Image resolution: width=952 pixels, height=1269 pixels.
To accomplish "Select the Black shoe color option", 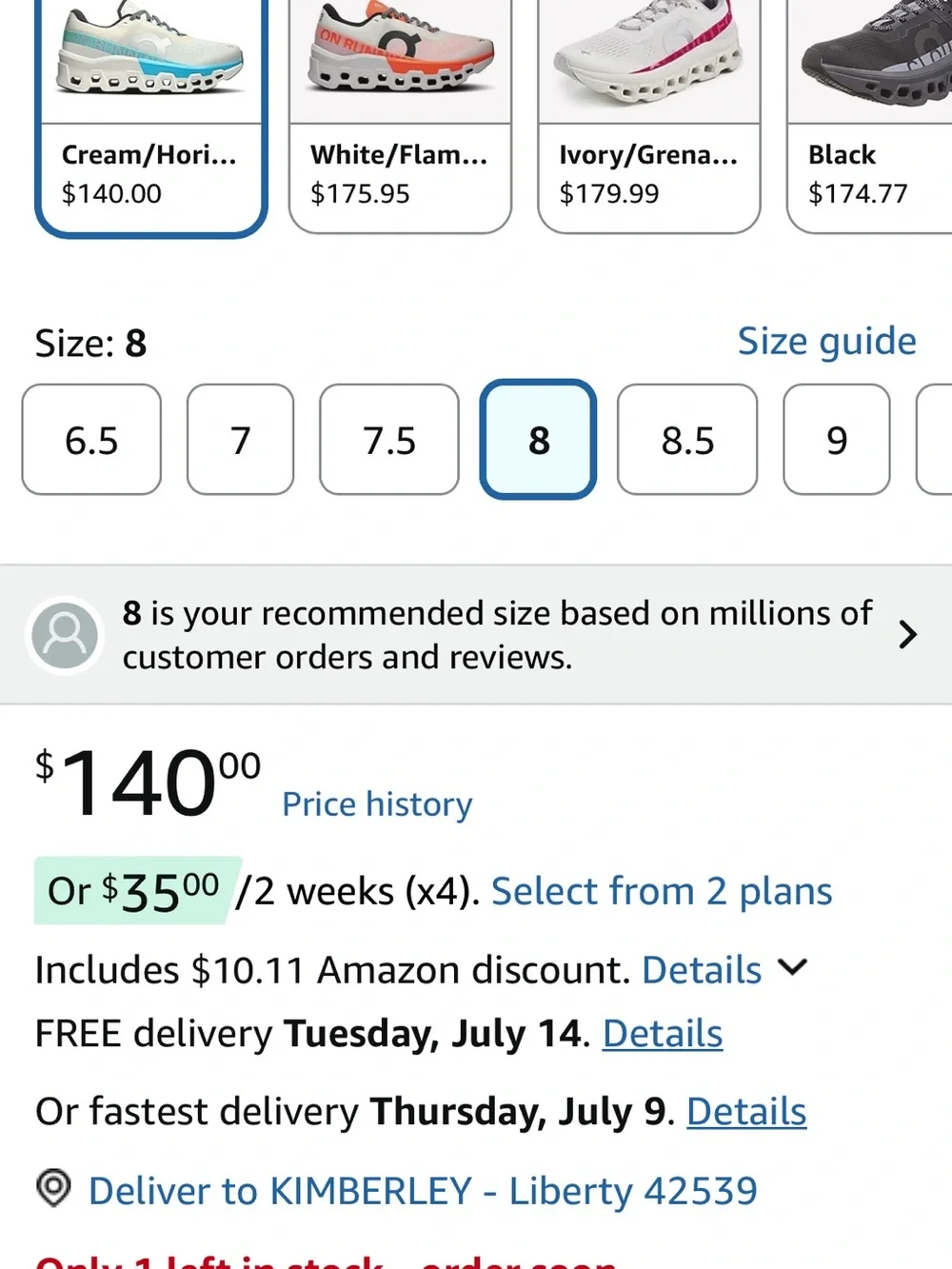I will [869, 114].
